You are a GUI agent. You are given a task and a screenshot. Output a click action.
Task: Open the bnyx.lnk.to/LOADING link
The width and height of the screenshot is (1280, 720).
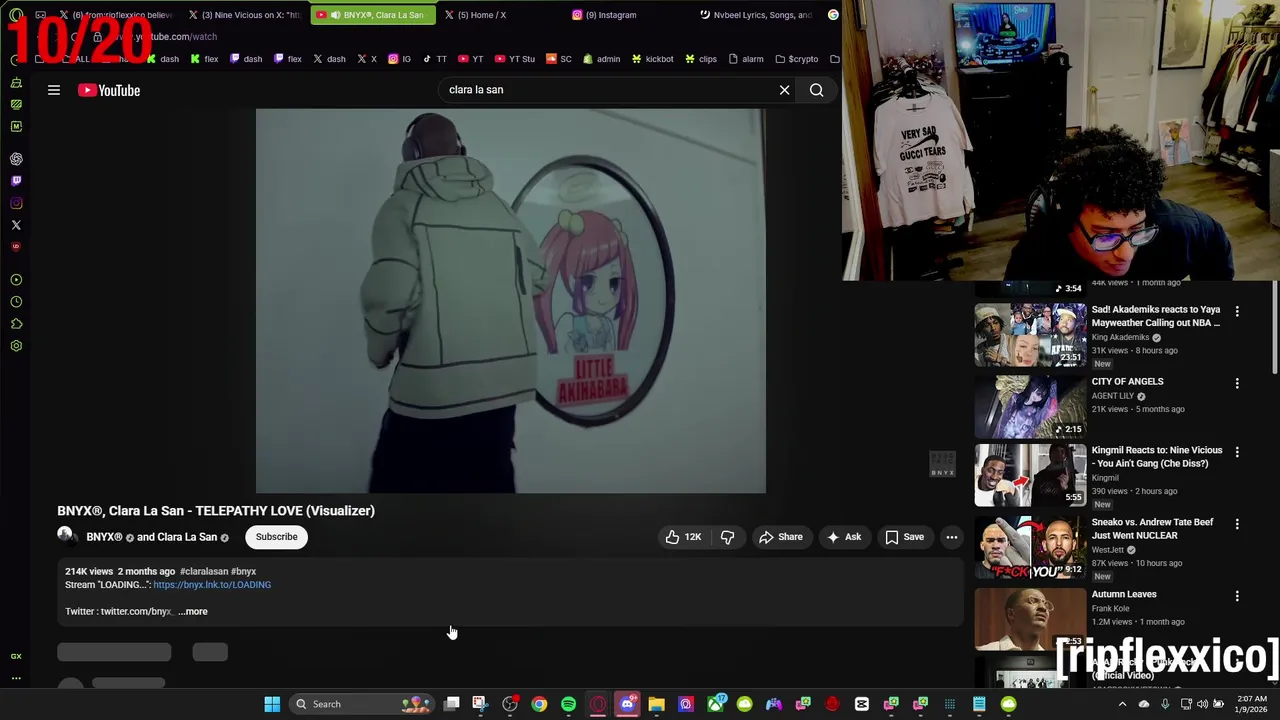[x=212, y=585]
